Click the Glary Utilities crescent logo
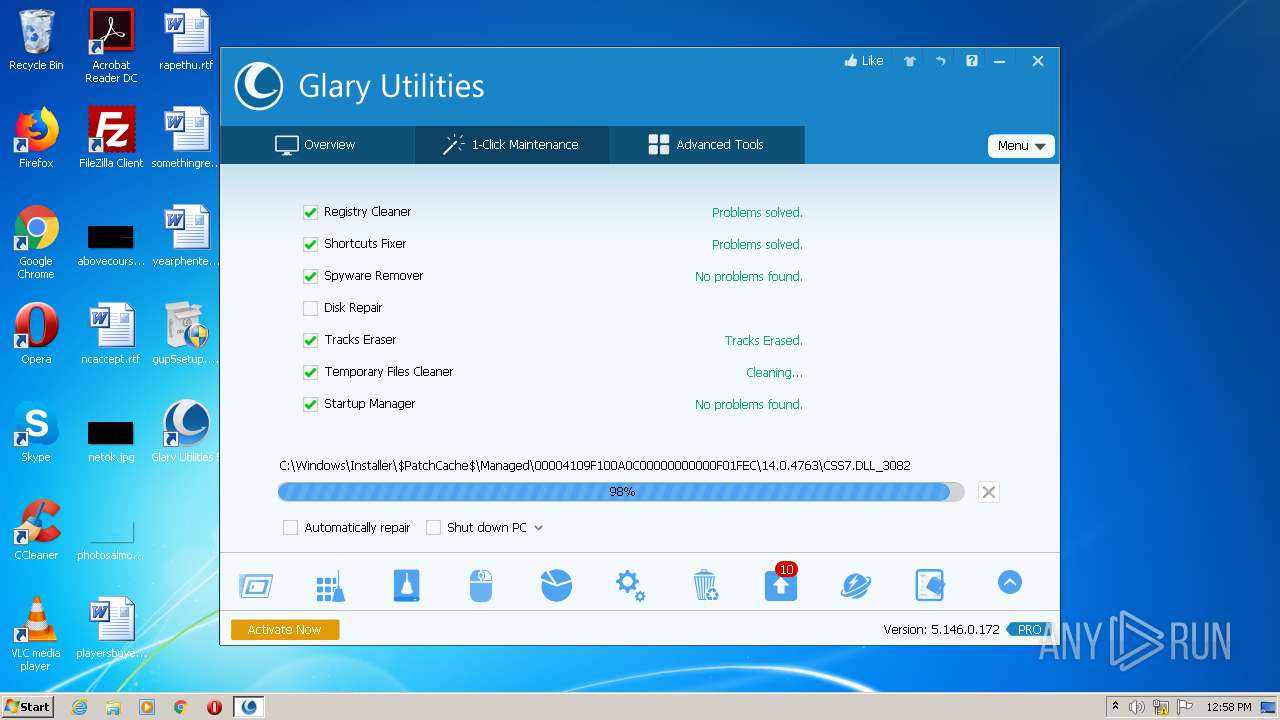 258,86
